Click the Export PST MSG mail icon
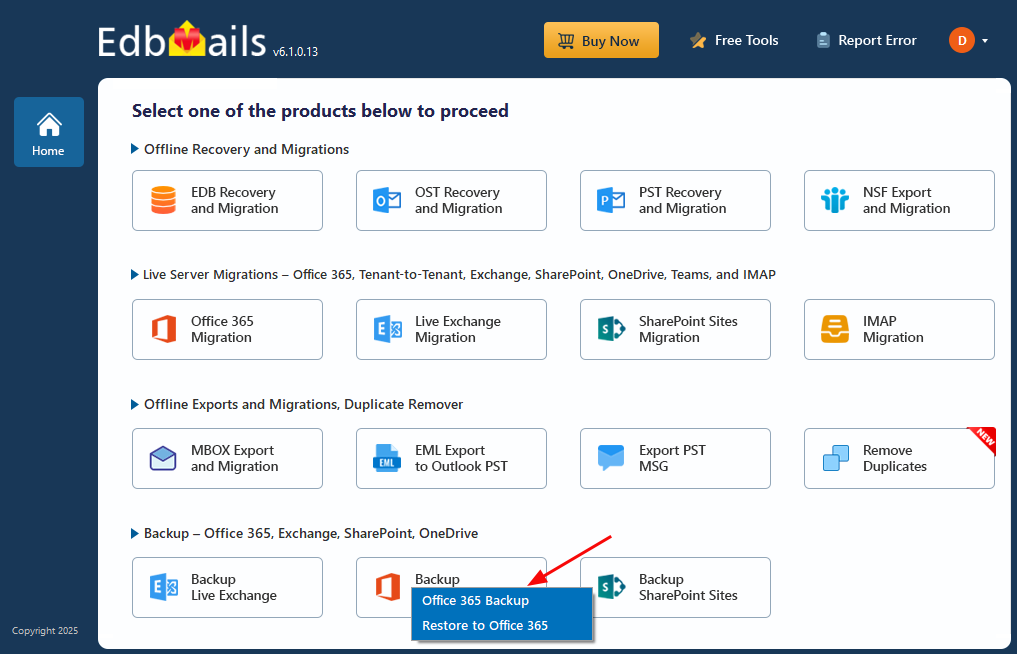Viewport: 1017px width, 654px height. (610, 458)
